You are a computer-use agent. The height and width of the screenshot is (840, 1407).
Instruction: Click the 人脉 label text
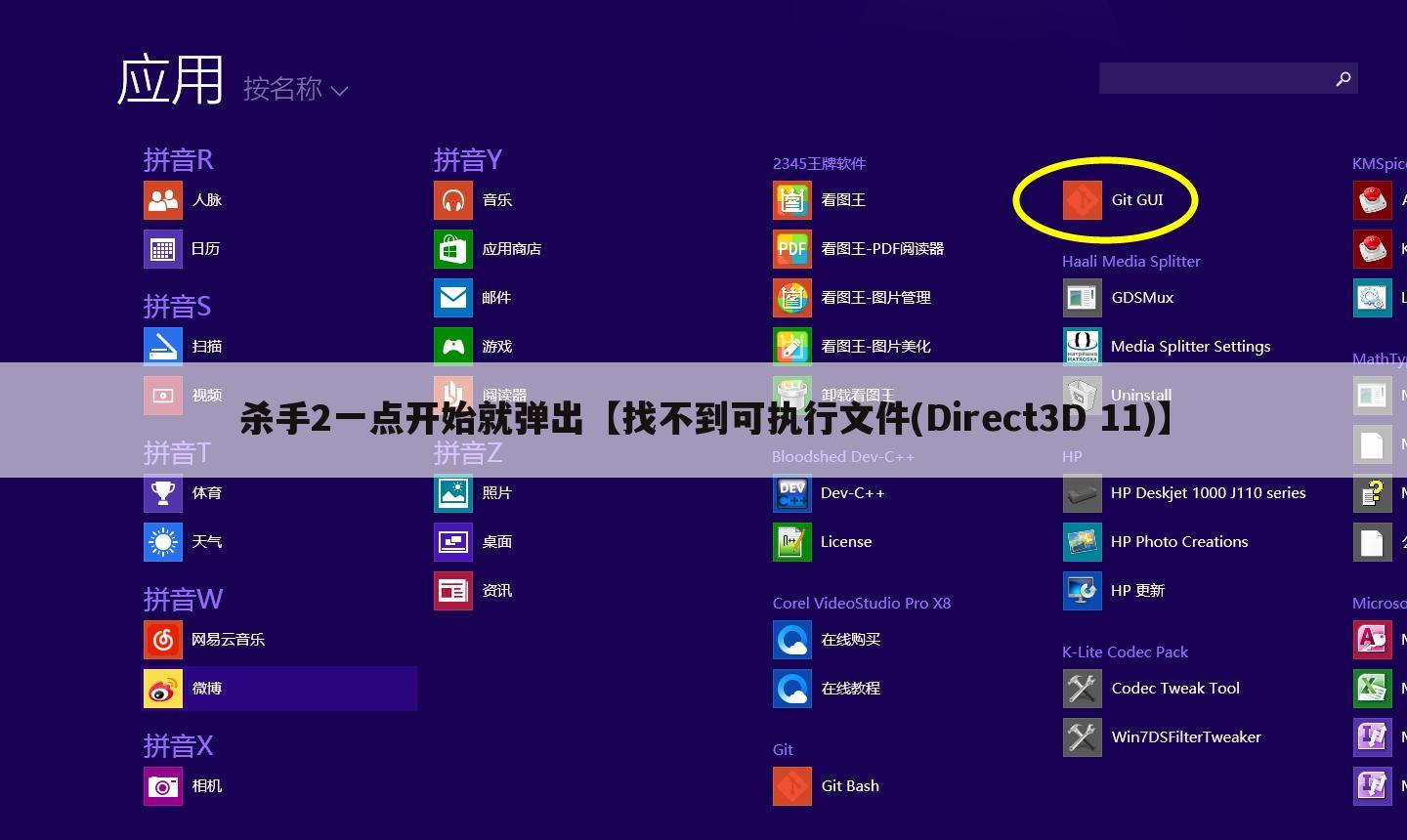pos(207,200)
